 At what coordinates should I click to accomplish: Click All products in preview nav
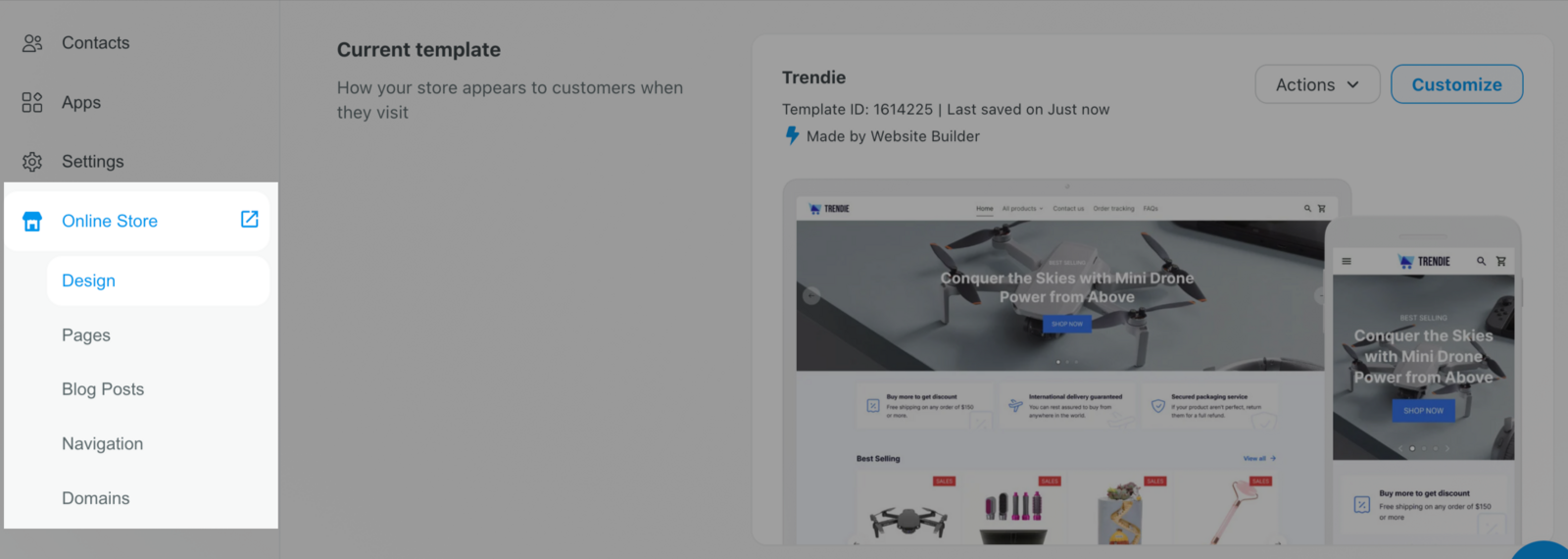[1022, 209]
